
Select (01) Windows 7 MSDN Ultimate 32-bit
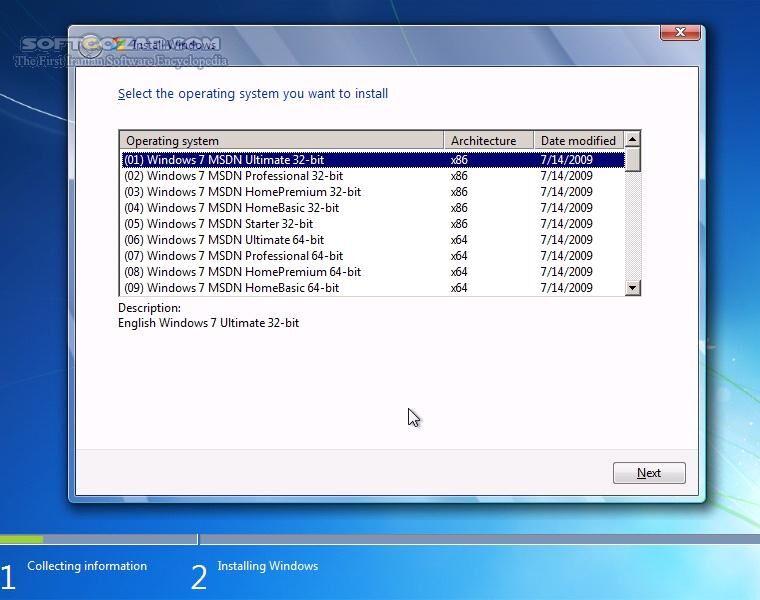pyautogui.click(x=373, y=160)
